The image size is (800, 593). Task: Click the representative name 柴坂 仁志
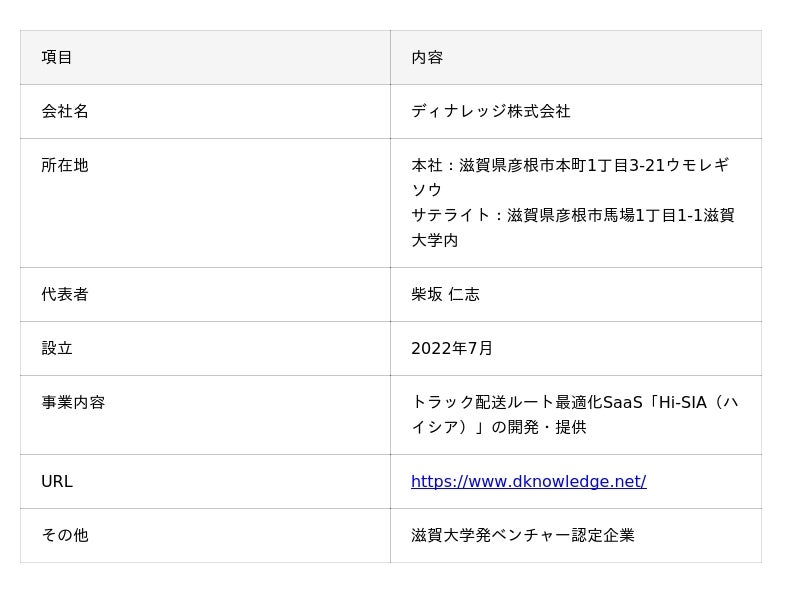point(445,294)
